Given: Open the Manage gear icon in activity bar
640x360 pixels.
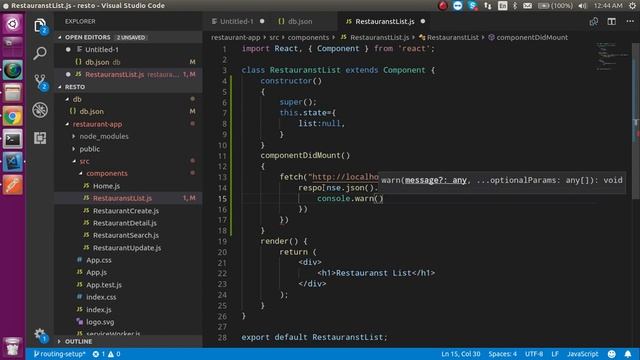Looking at the screenshot, I should [40, 335].
